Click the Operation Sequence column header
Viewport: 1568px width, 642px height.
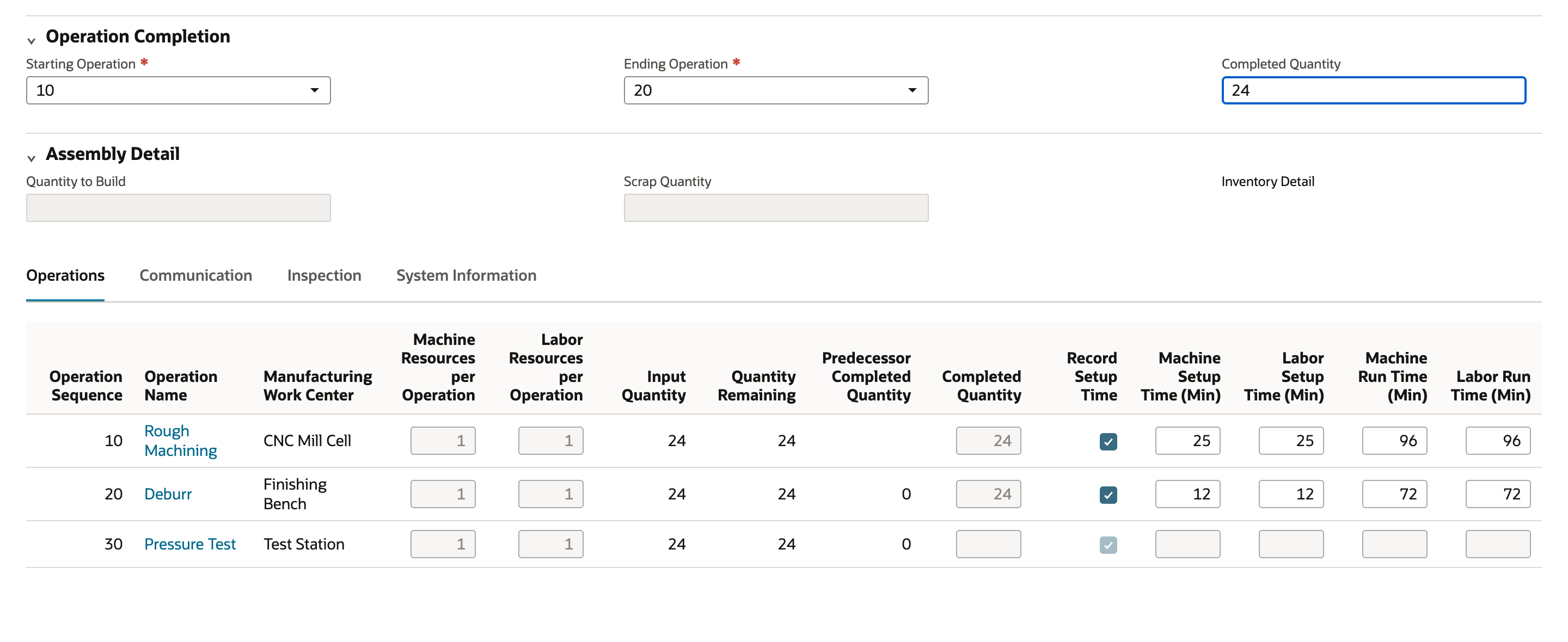(x=86, y=386)
